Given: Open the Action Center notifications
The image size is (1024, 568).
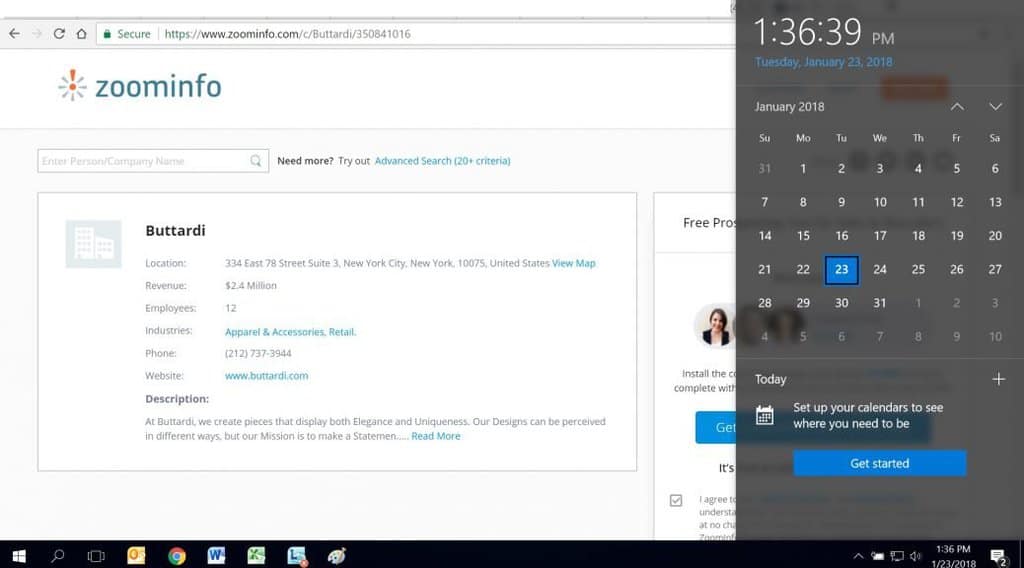Looking at the screenshot, I should tap(998, 555).
